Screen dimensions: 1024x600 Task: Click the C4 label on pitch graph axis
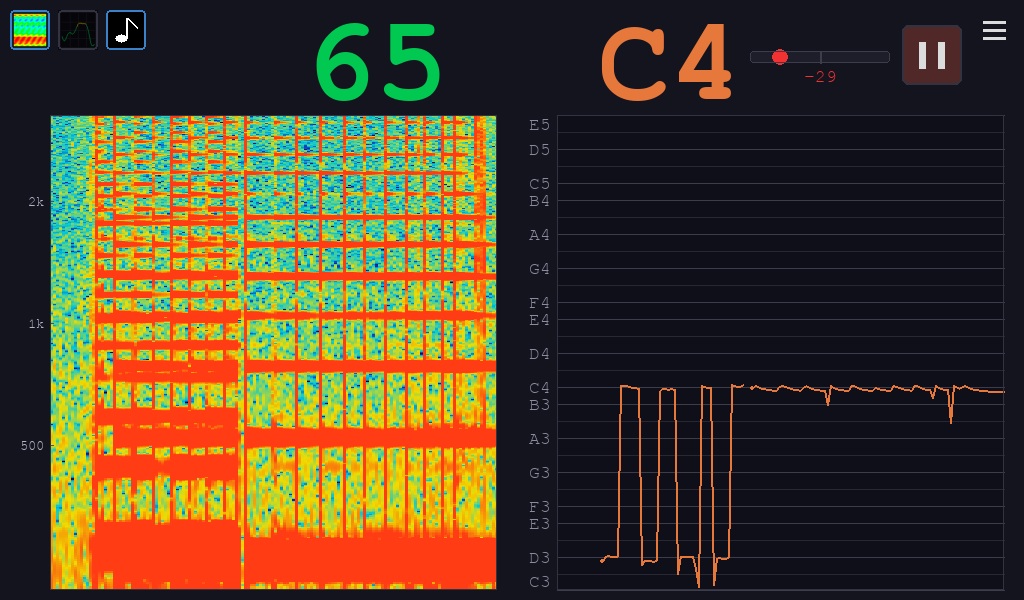539,388
